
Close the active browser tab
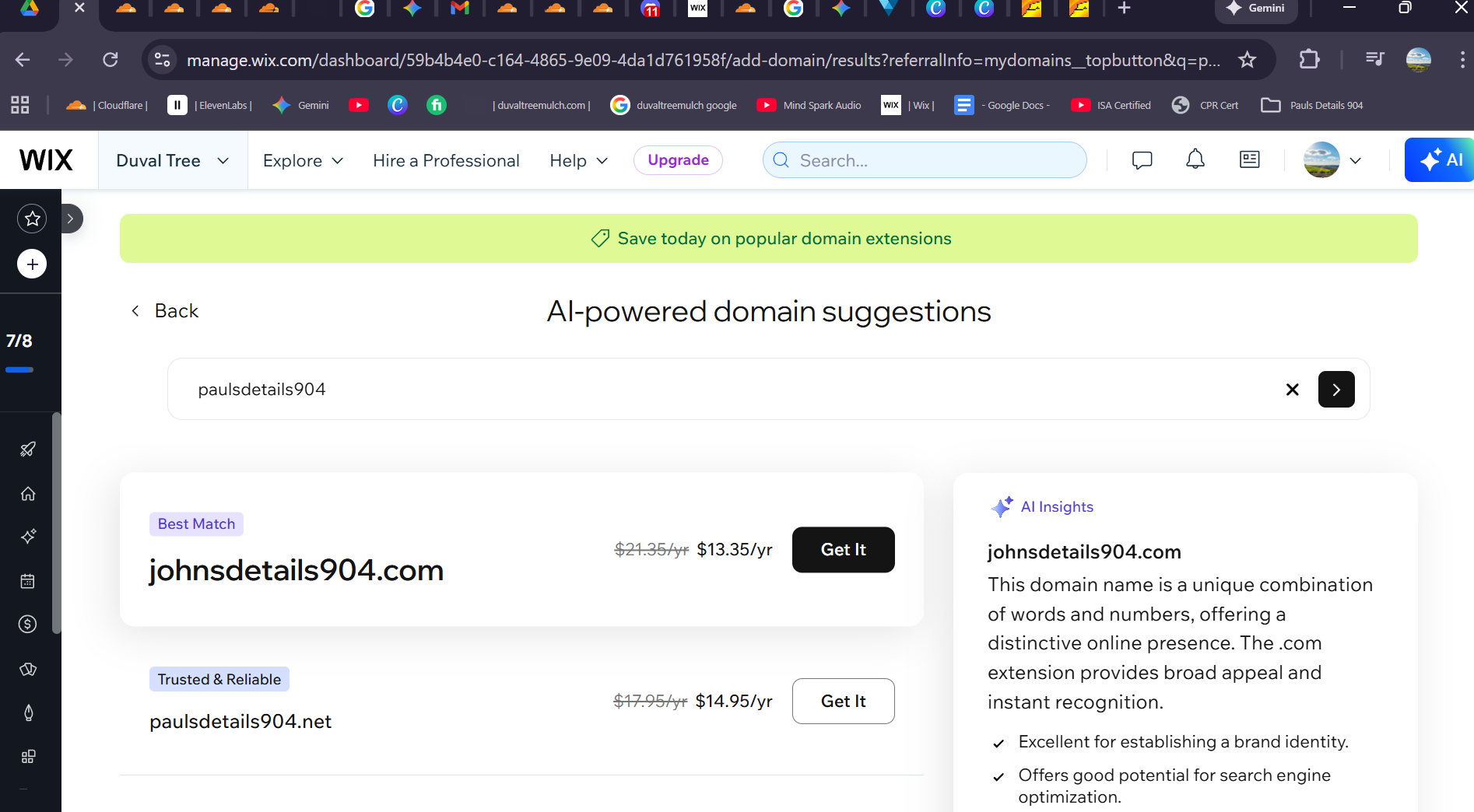pyautogui.click(x=79, y=9)
